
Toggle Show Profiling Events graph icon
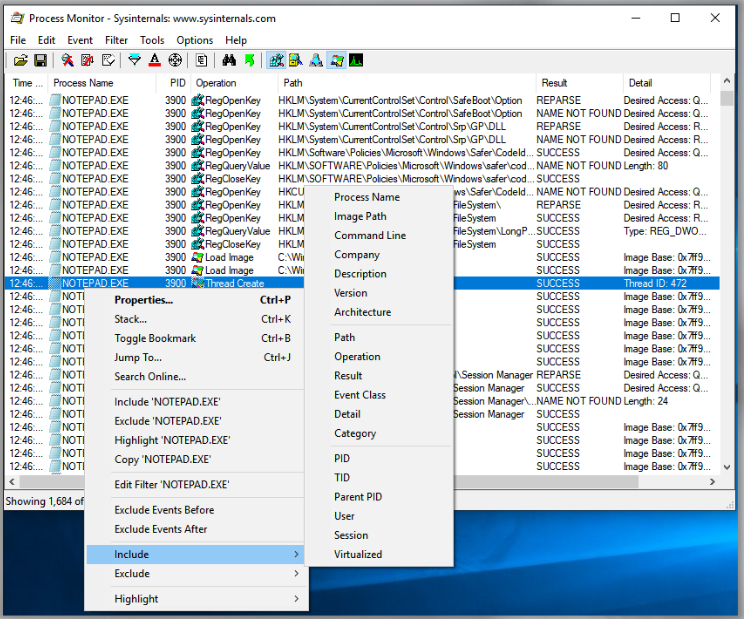[x=356, y=60]
